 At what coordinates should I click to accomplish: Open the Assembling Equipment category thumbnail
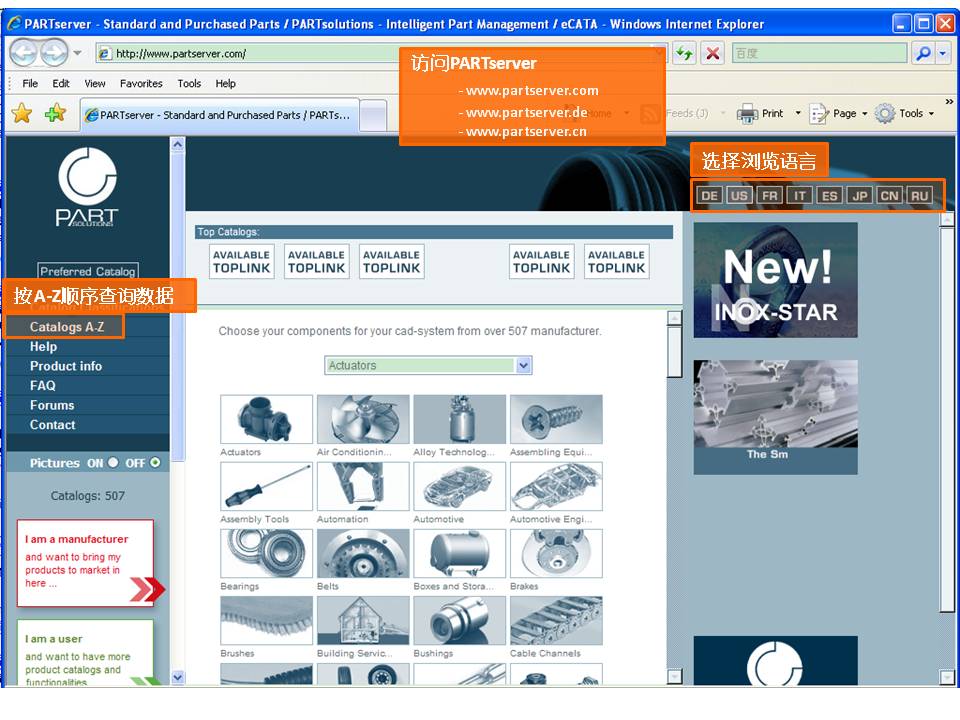point(557,419)
